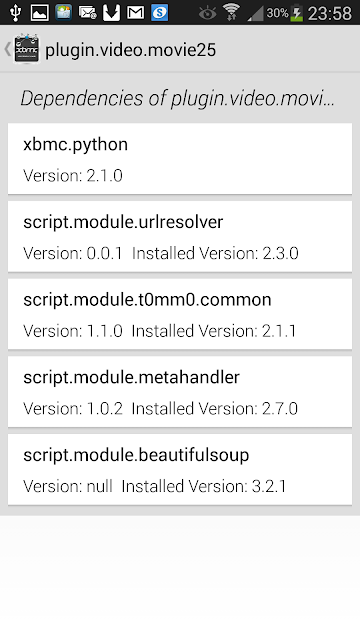Select script.module.t0mm0.common list item
The width and height of the screenshot is (360, 640).
pyautogui.click(x=180, y=314)
